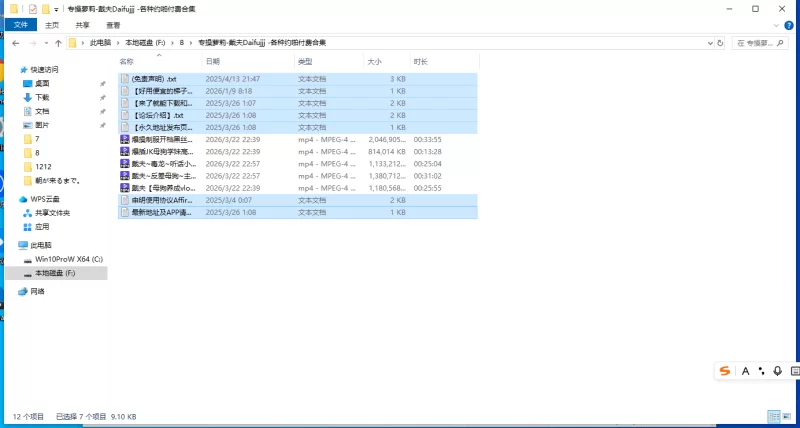Open WPS云盘 in the sidebar
This screenshot has height=428, width=800.
coord(46,199)
